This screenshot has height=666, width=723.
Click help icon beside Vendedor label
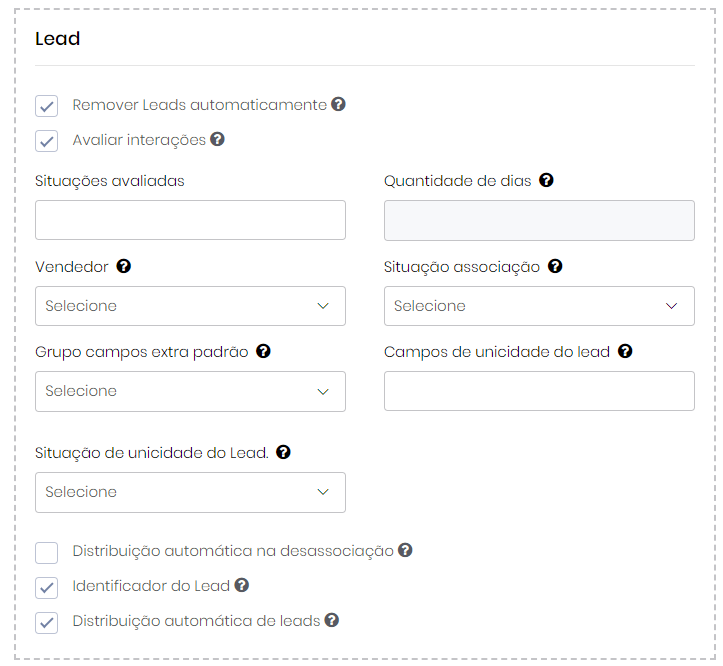(124, 266)
